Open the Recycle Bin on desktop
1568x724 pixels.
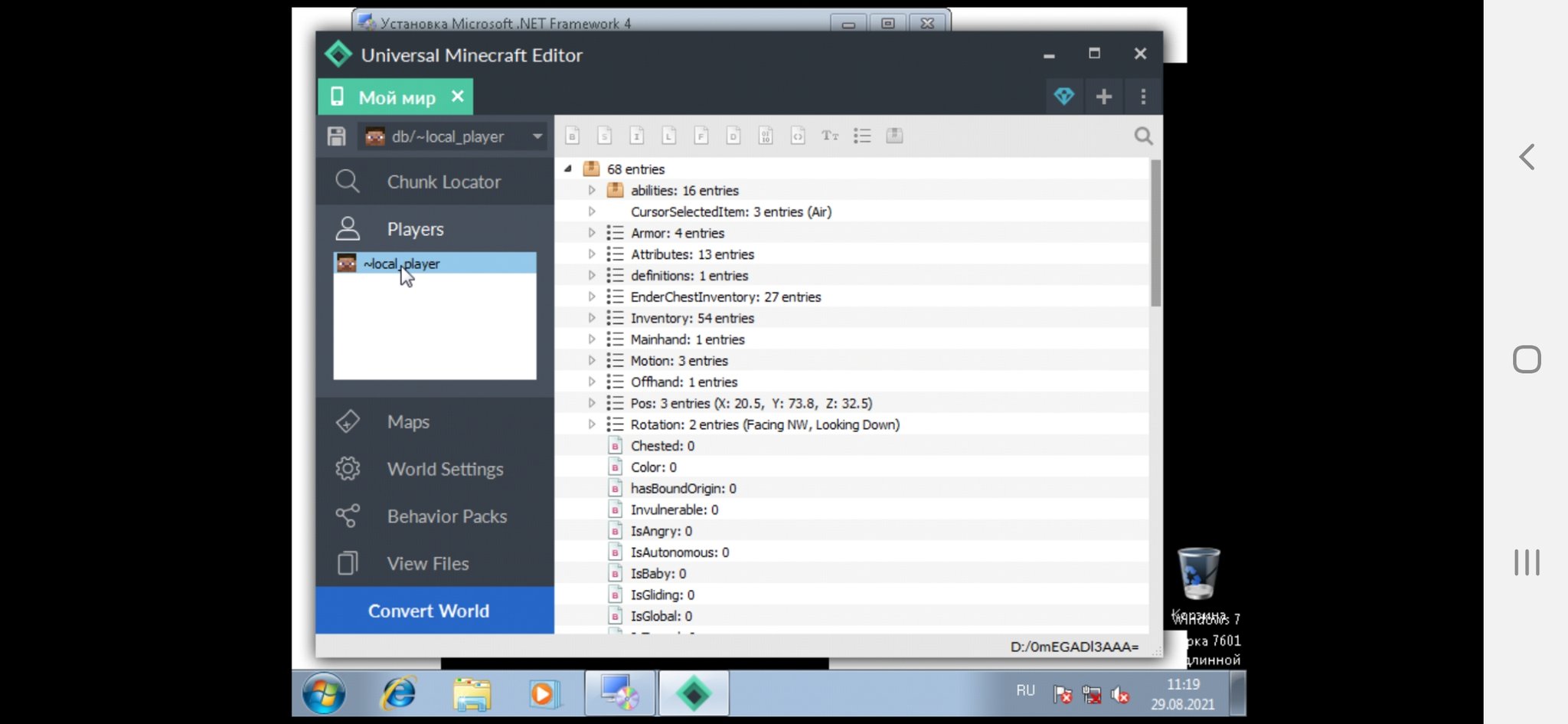pos(1198,582)
